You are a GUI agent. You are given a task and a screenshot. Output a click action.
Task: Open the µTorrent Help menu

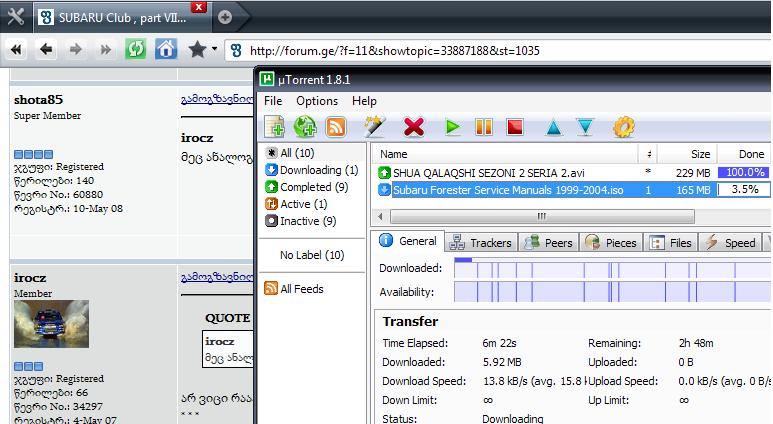tap(364, 101)
